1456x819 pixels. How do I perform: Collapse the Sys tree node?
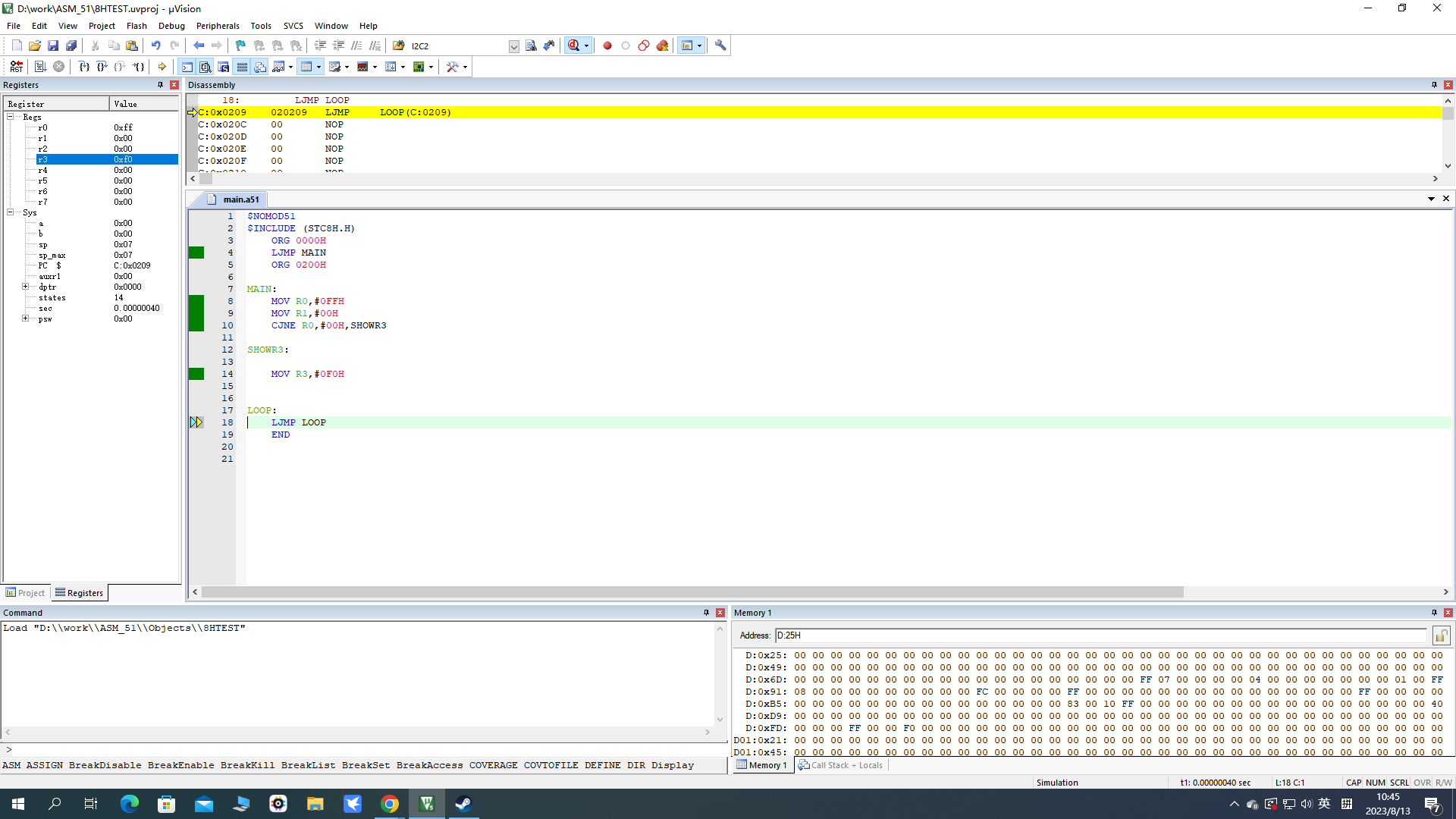[x=11, y=212]
